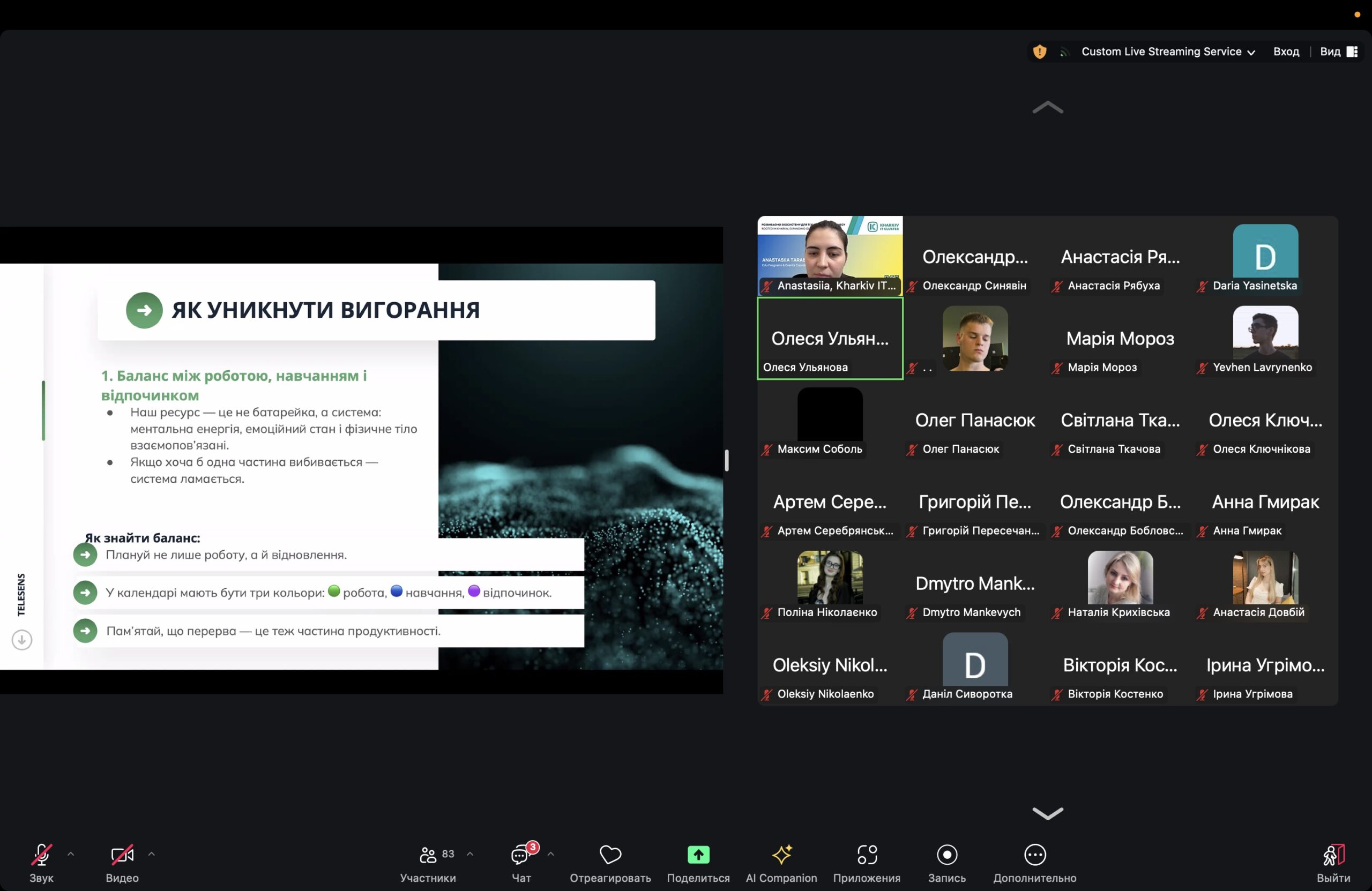Expand audio settings arrow next to mic
1372x891 pixels.
pos(71,853)
